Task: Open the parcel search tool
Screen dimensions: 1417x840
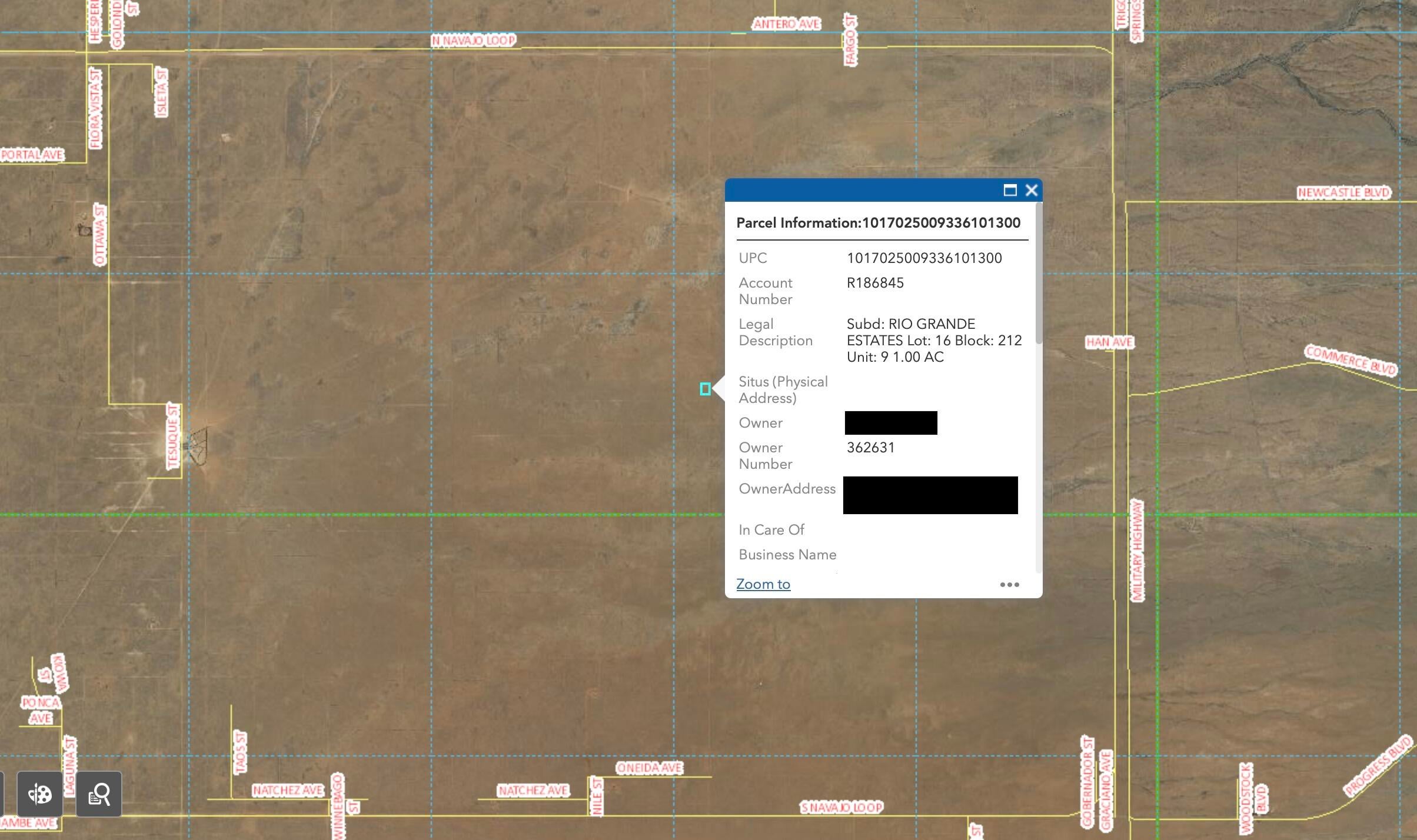Action: point(99,794)
